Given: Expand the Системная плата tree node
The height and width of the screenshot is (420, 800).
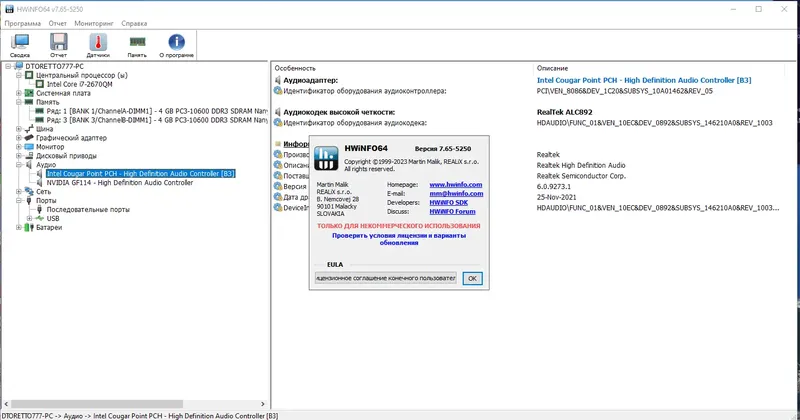Looking at the screenshot, I should point(19,93).
